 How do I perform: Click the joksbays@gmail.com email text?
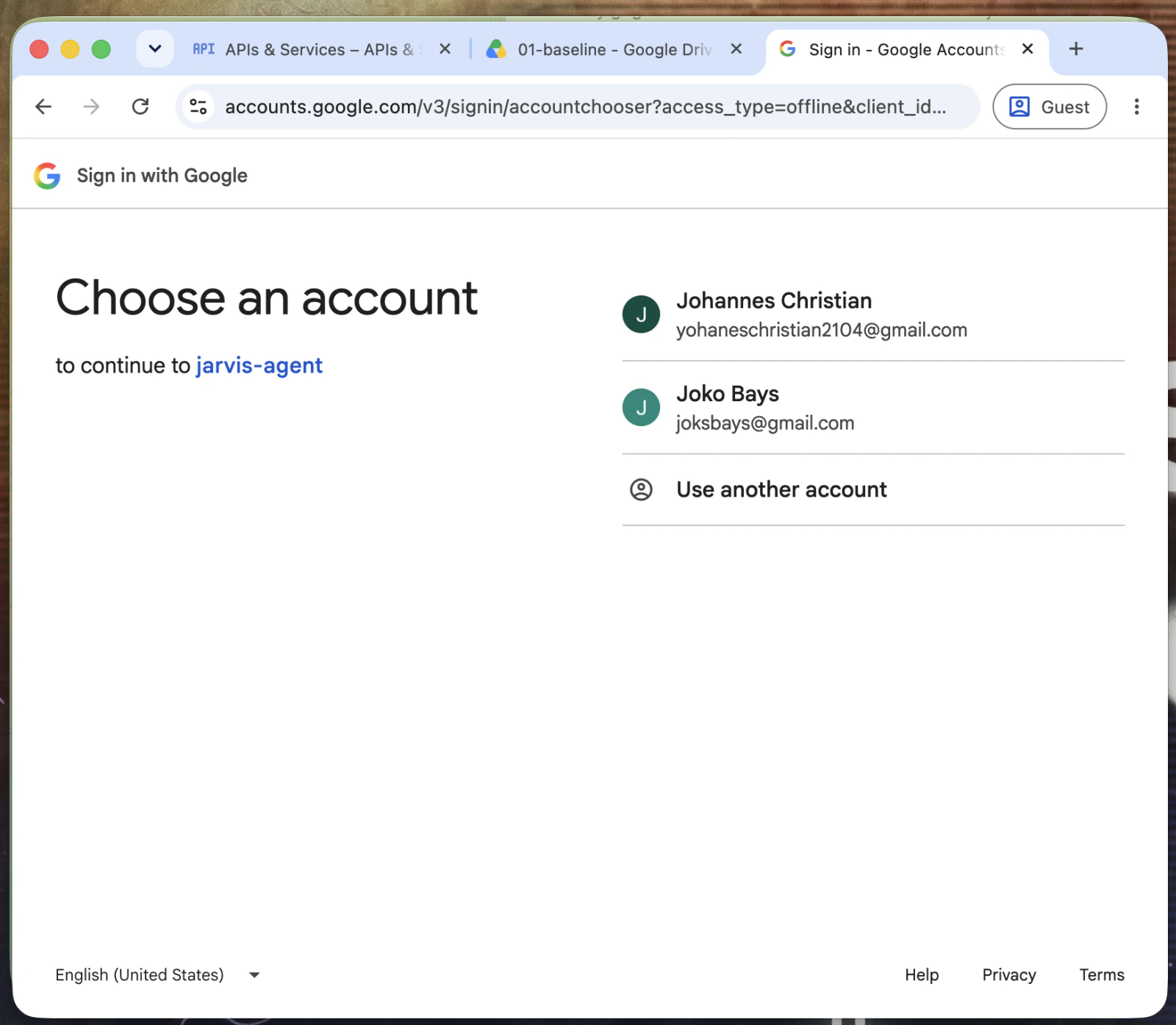[x=765, y=423]
